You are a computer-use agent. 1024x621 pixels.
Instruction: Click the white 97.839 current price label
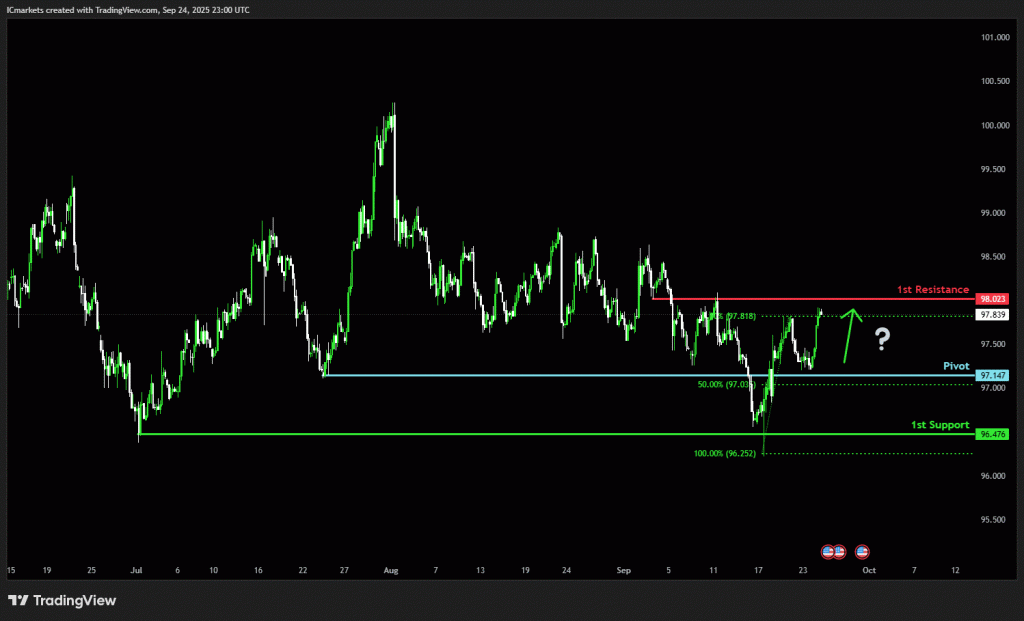coord(992,314)
